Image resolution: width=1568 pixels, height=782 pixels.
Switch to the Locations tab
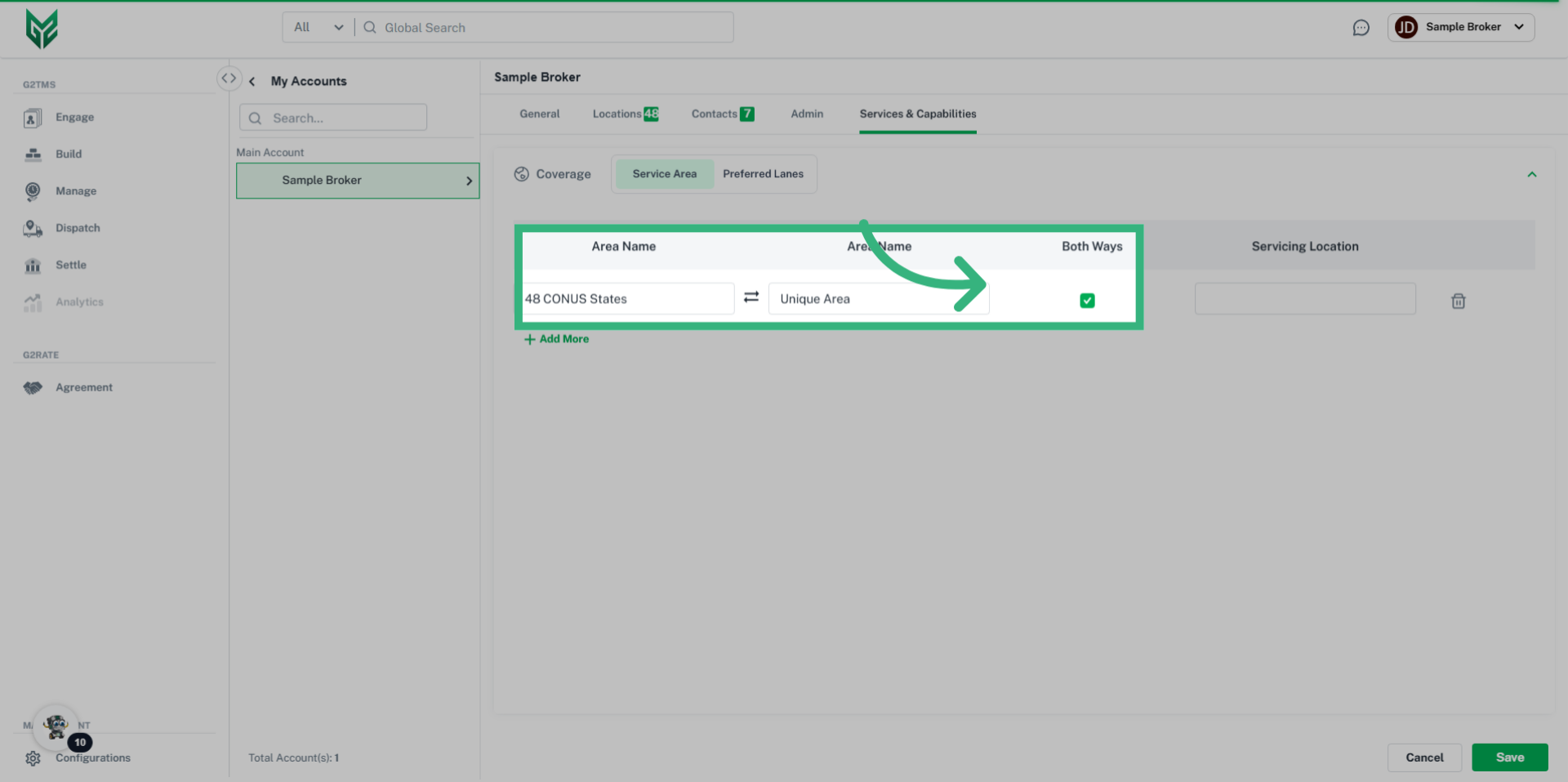(625, 114)
